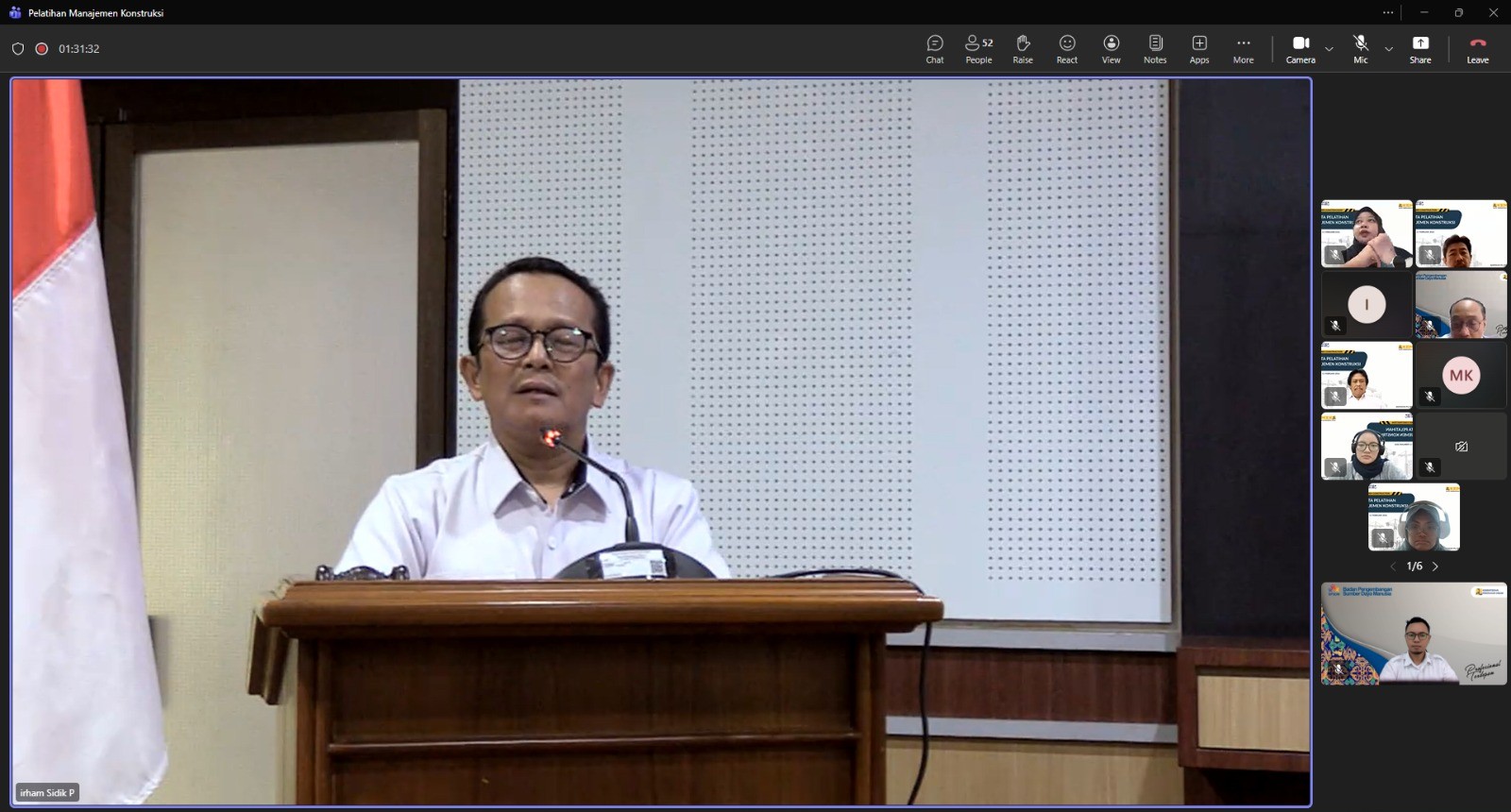The height and width of the screenshot is (812, 1511).
Task: Open the Apps menu
Action: click(1199, 49)
